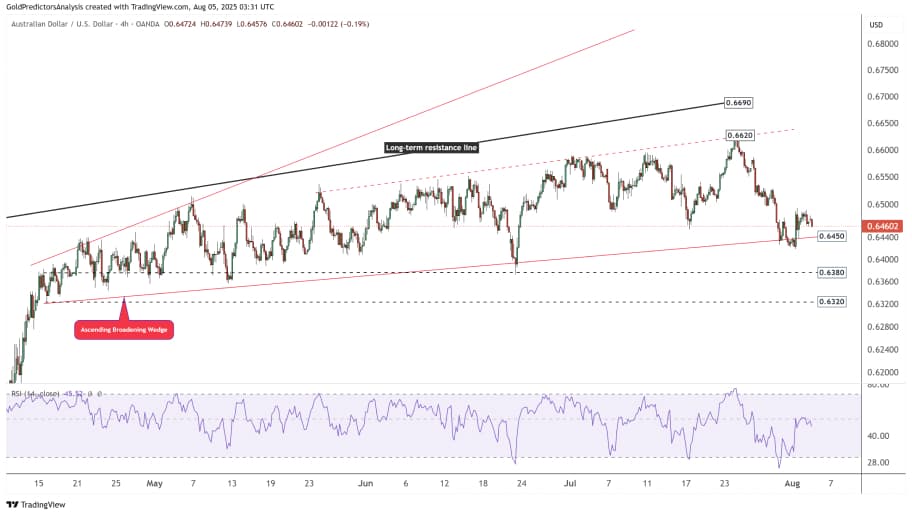
Task: Click 0.68000 on the price axis
Action: point(882,44)
